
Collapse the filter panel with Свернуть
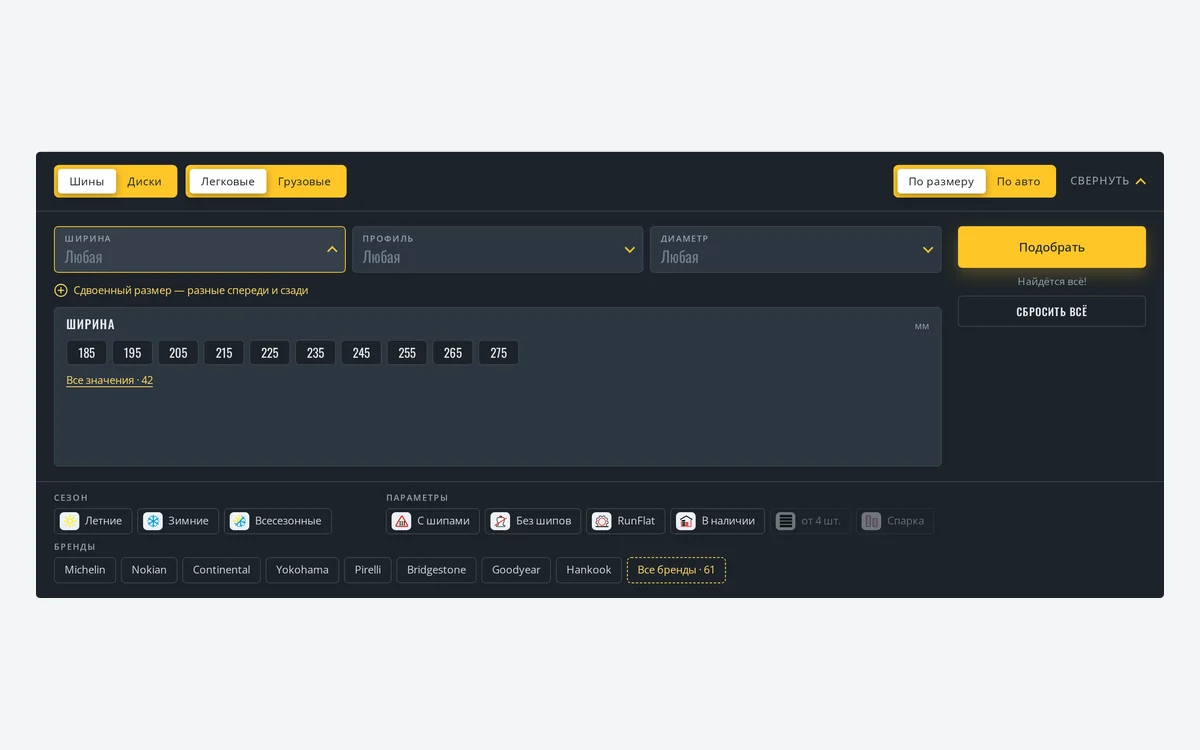coord(1108,181)
